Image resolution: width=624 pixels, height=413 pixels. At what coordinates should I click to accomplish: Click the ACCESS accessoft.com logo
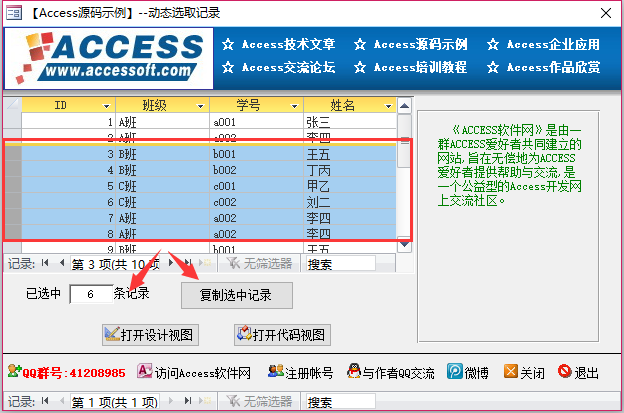click(x=109, y=58)
